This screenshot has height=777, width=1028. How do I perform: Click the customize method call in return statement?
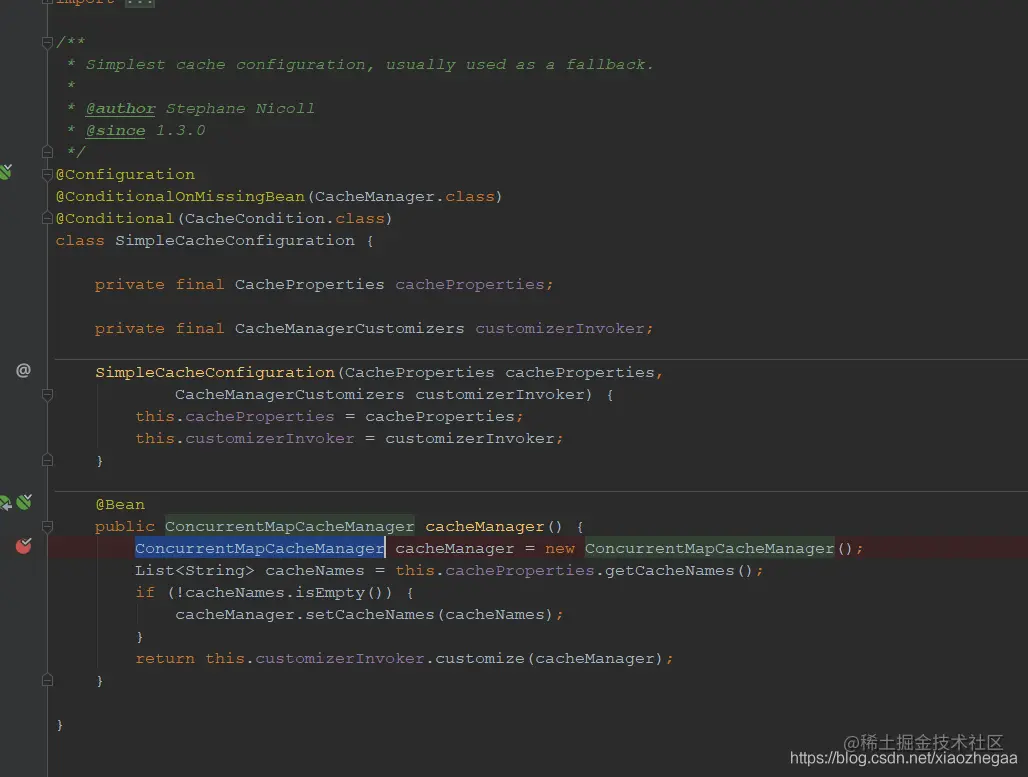pos(480,658)
